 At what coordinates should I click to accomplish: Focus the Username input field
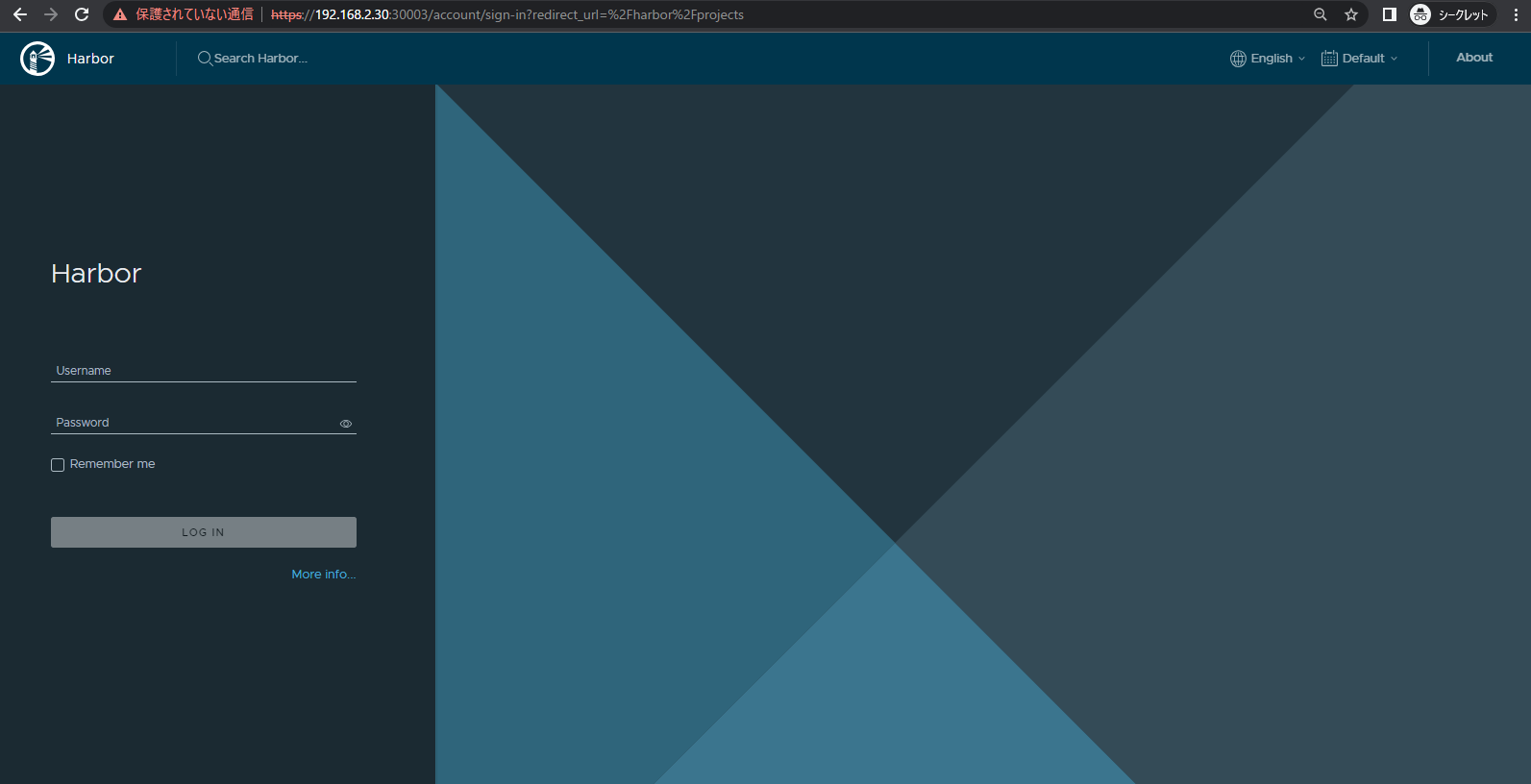point(204,371)
